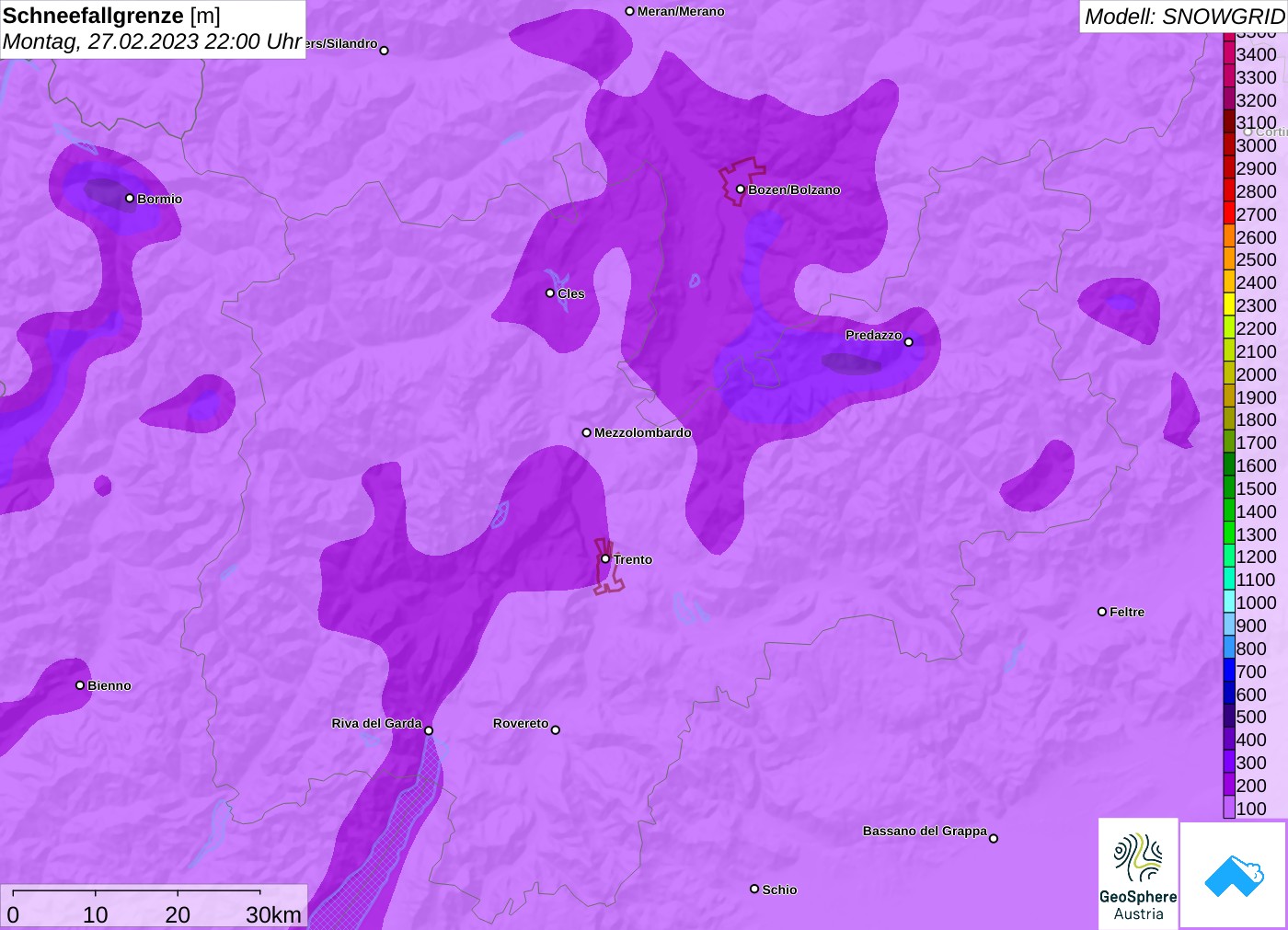Screen dimensions: 1288x930
Task: Click the Meran/Merano label text
Action: click(x=681, y=11)
